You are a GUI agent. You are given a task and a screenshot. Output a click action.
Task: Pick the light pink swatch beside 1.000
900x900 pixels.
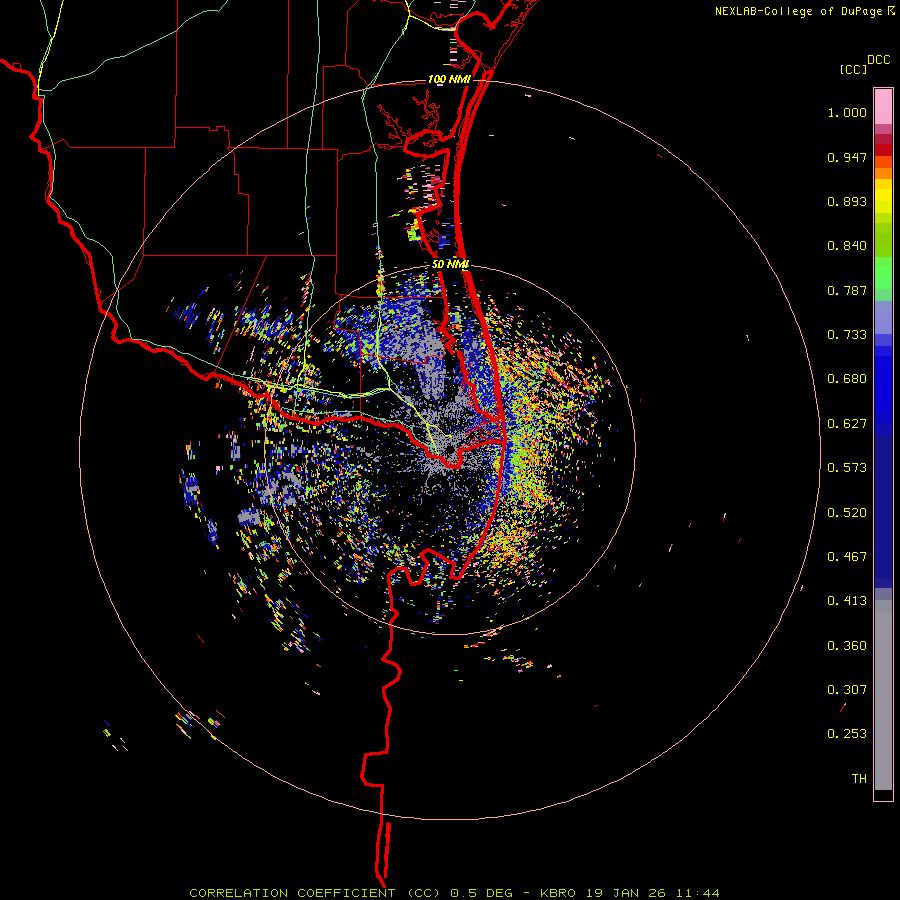pos(883,107)
